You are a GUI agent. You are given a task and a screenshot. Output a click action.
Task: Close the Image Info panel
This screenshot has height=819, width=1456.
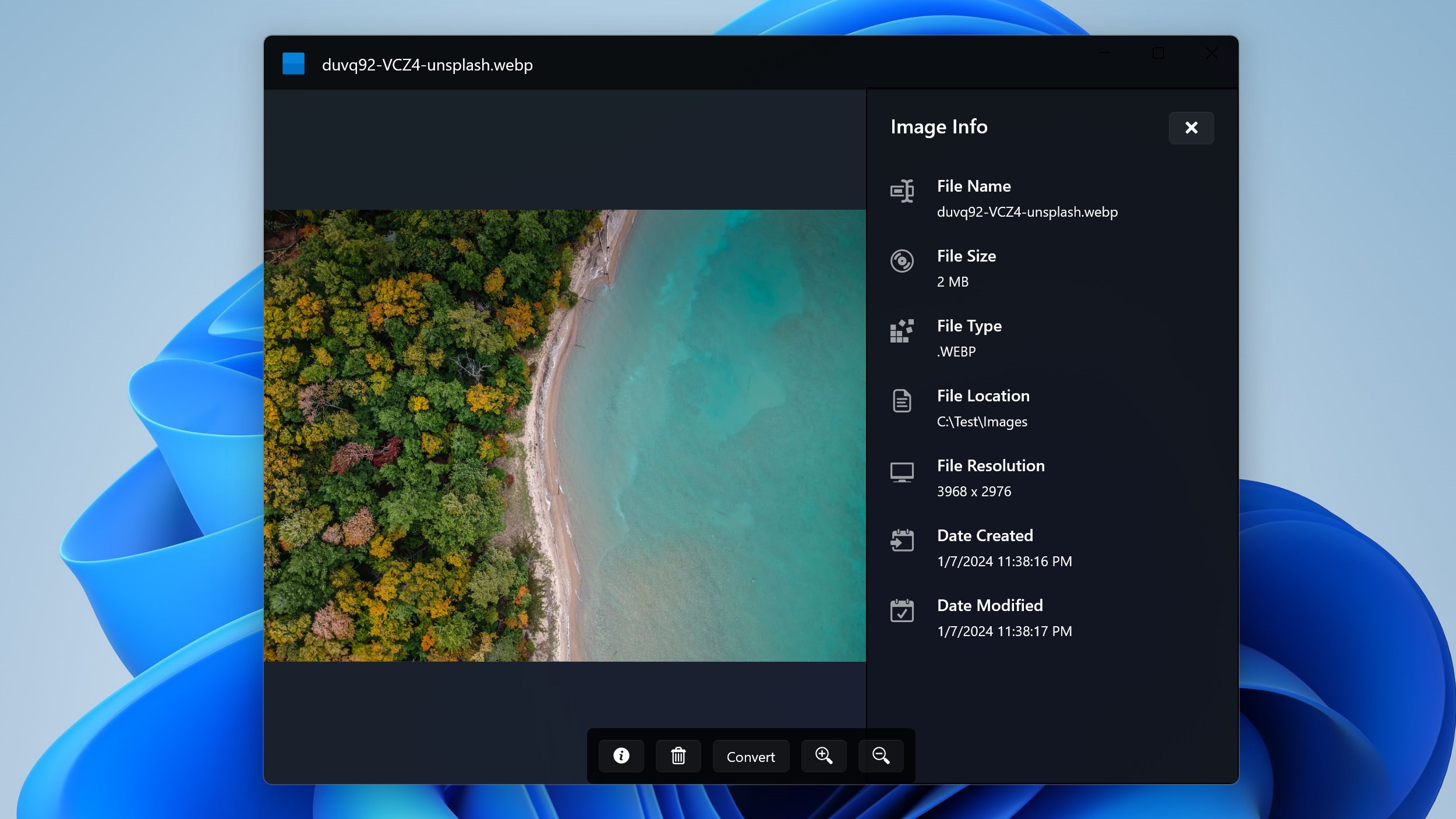coord(1191,128)
